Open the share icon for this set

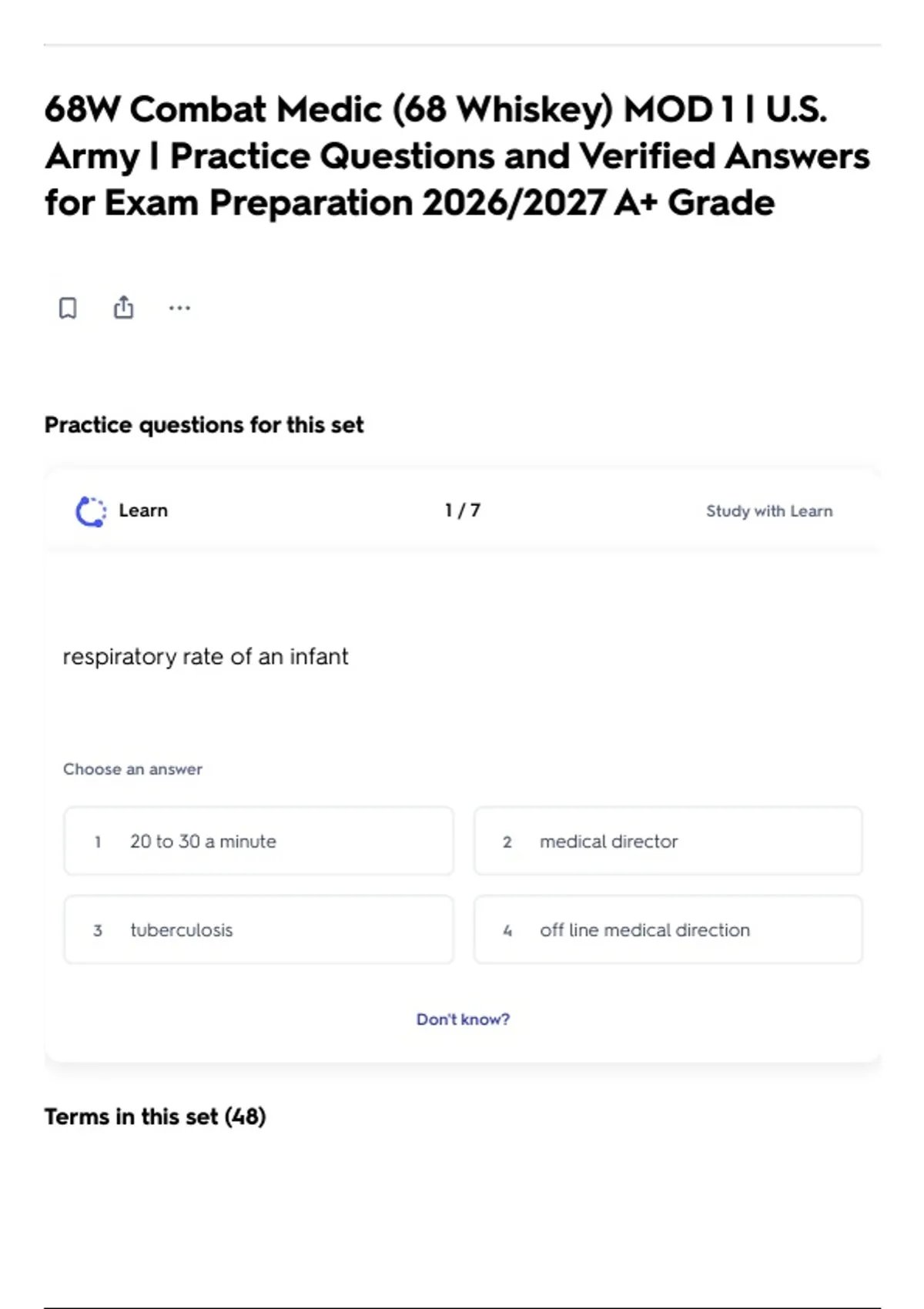123,307
